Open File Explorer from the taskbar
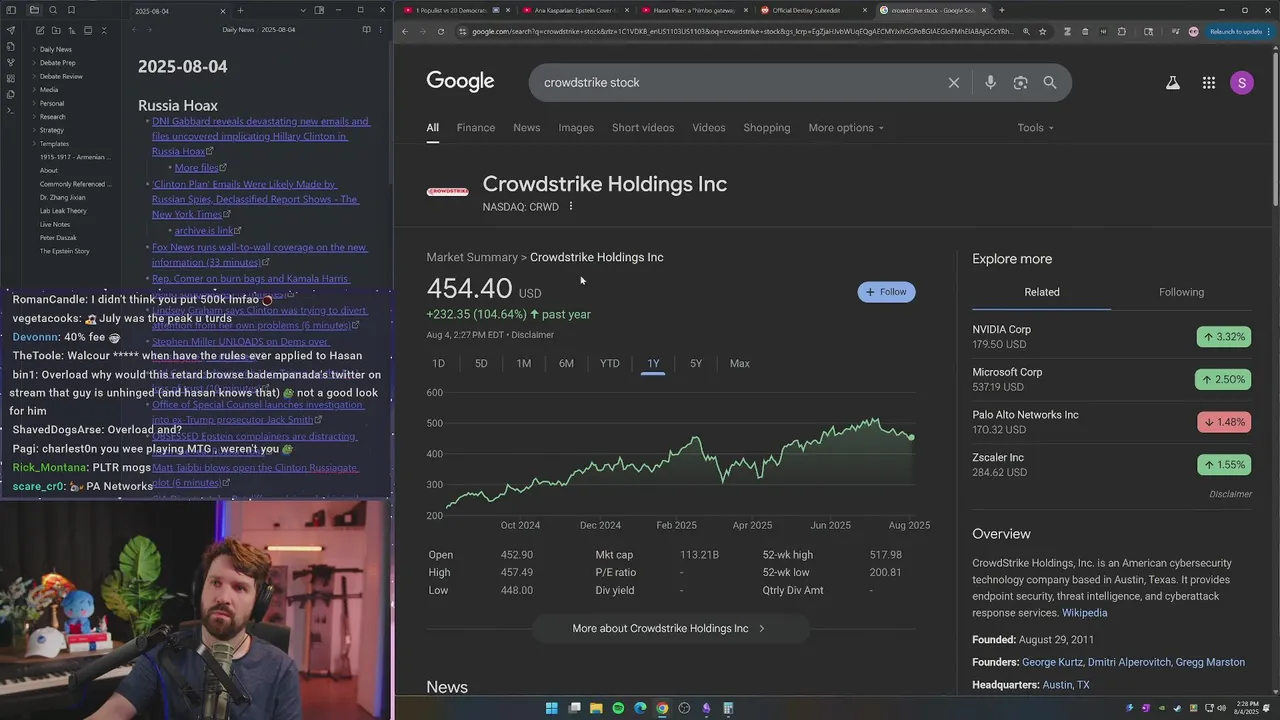The height and width of the screenshot is (720, 1280). [596, 708]
